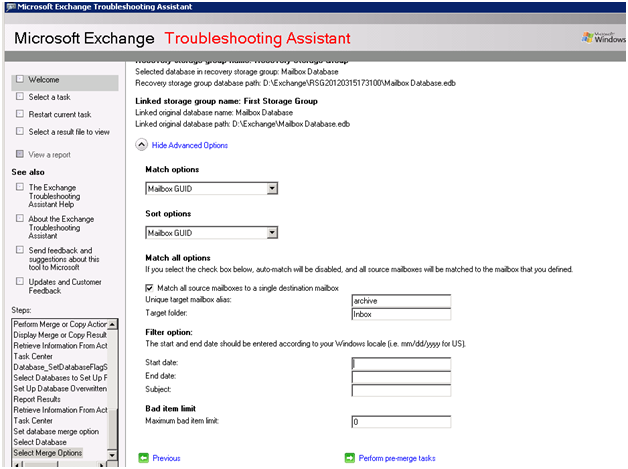628x469 pixels.
Task: Click the Start date field
Action: 401,363
